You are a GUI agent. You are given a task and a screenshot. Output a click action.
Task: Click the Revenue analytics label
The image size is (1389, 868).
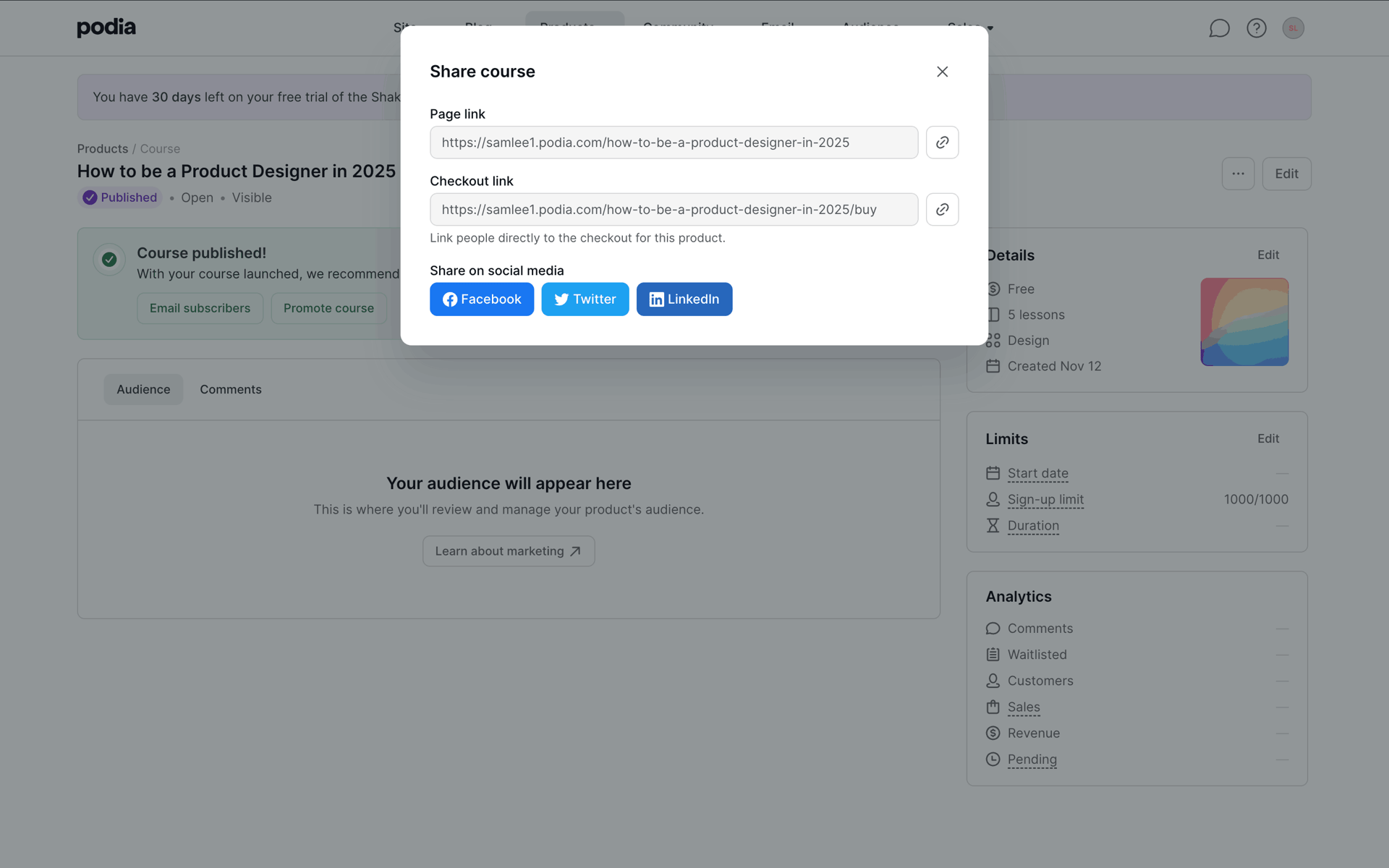tap(1033, 733)
